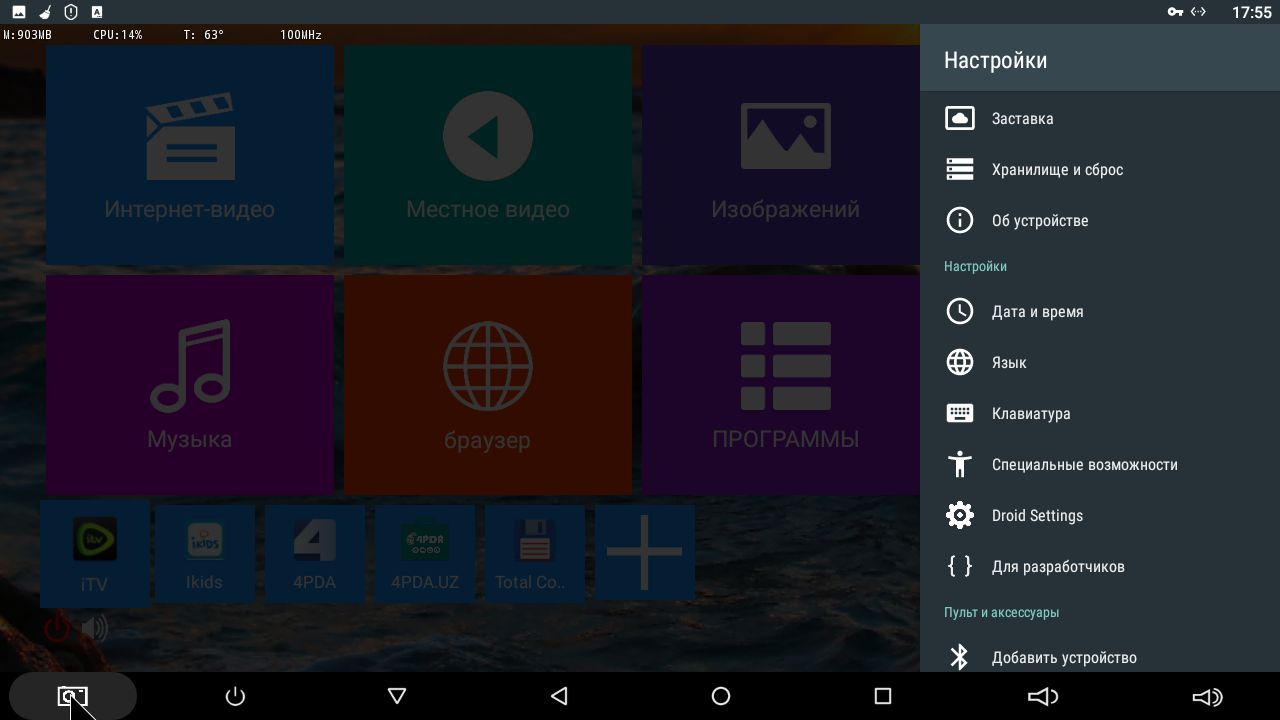This screenshot has height=720, width=1280.
Task: Open Droid Settings entry
Action: tap(1100, 515)
